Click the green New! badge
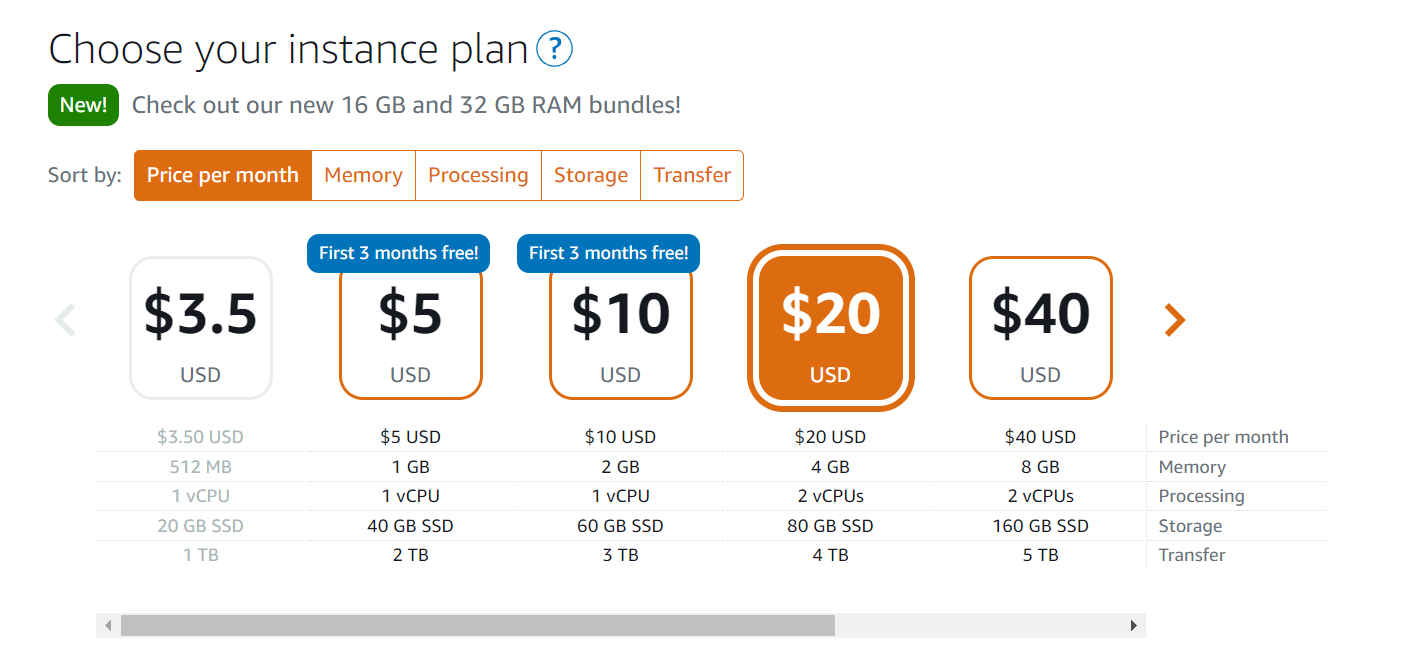 click(x=83, y=105)
